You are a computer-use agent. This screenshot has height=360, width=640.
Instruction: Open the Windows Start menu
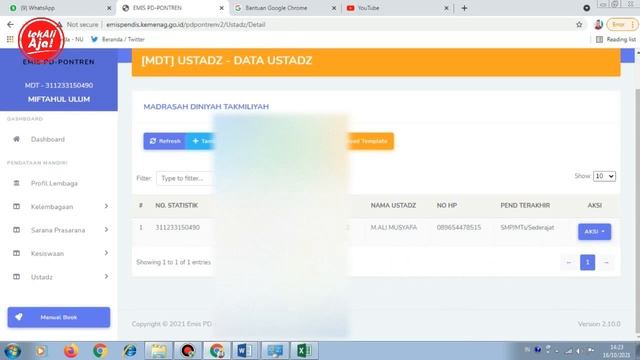pyautogui.click(x=12, y=351)
